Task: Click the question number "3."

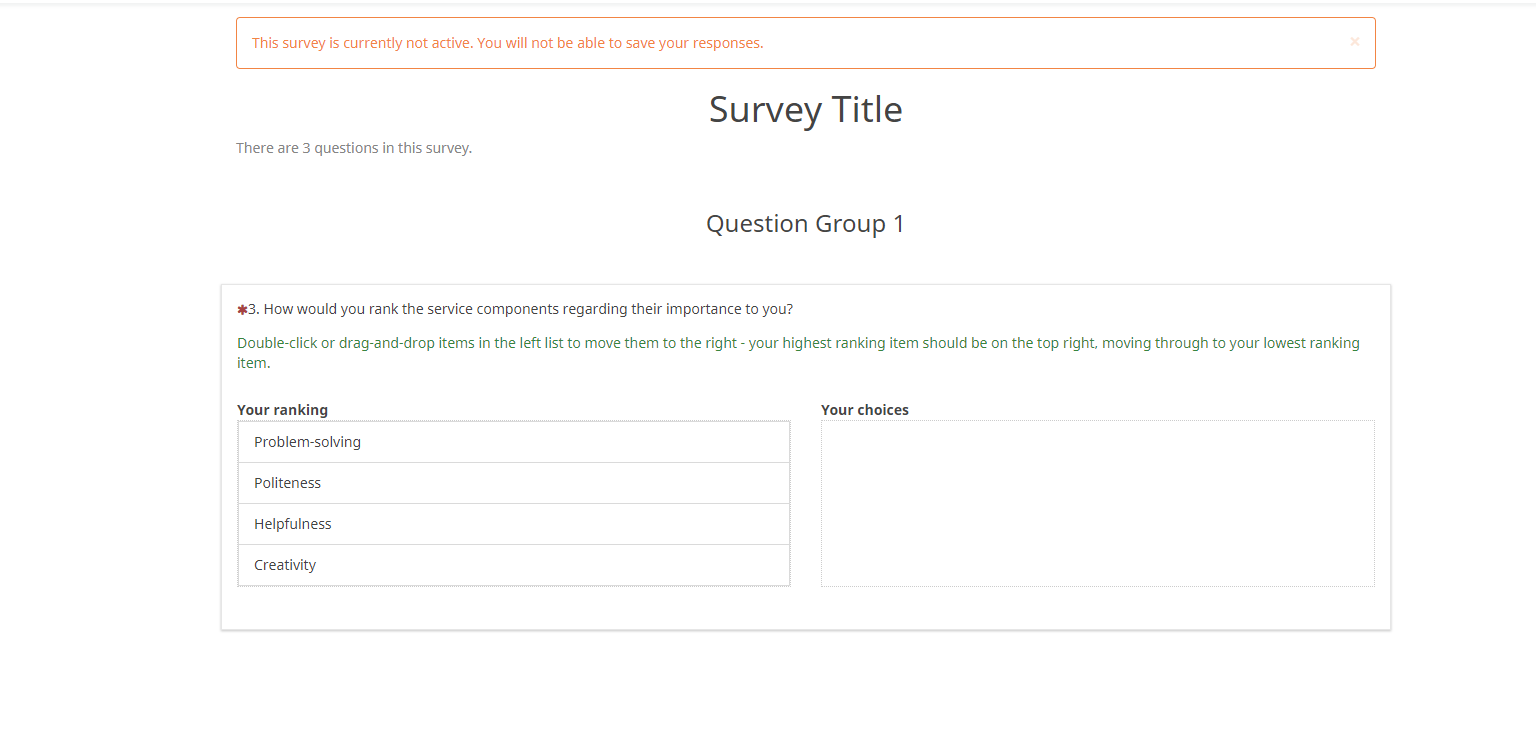Action: coord(254,309)
